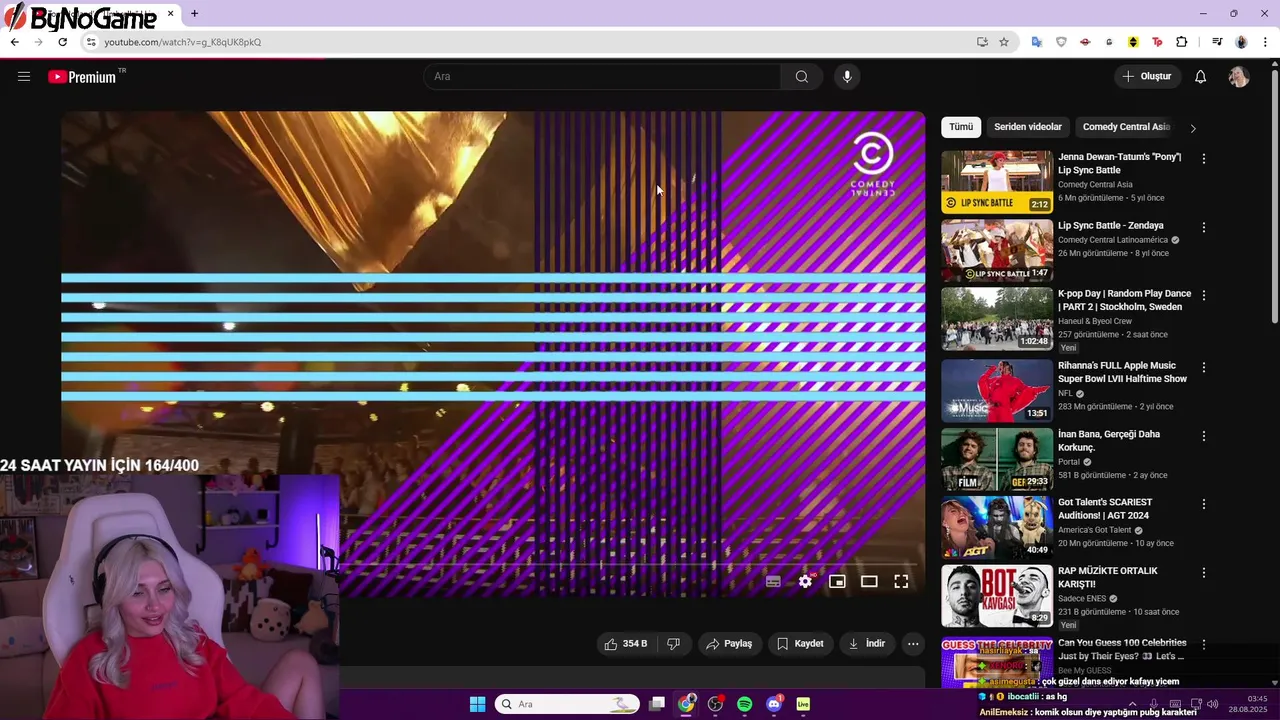Seek on the video progress bar
This screenshot has width=1280, height=720.
[493, 565]
